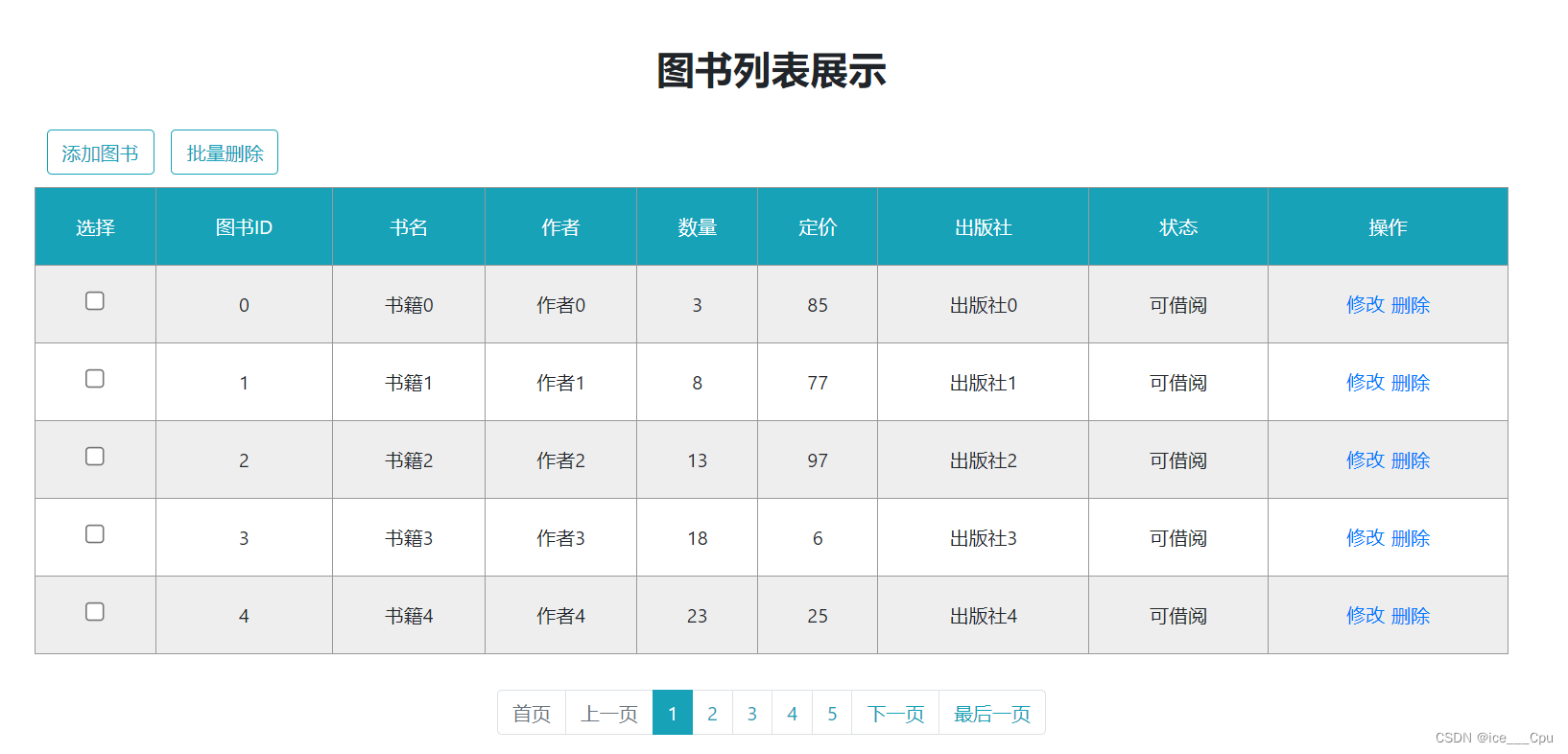Click the 操作 column header
The image size is (1568, 754).
[x=1388, y=227]
